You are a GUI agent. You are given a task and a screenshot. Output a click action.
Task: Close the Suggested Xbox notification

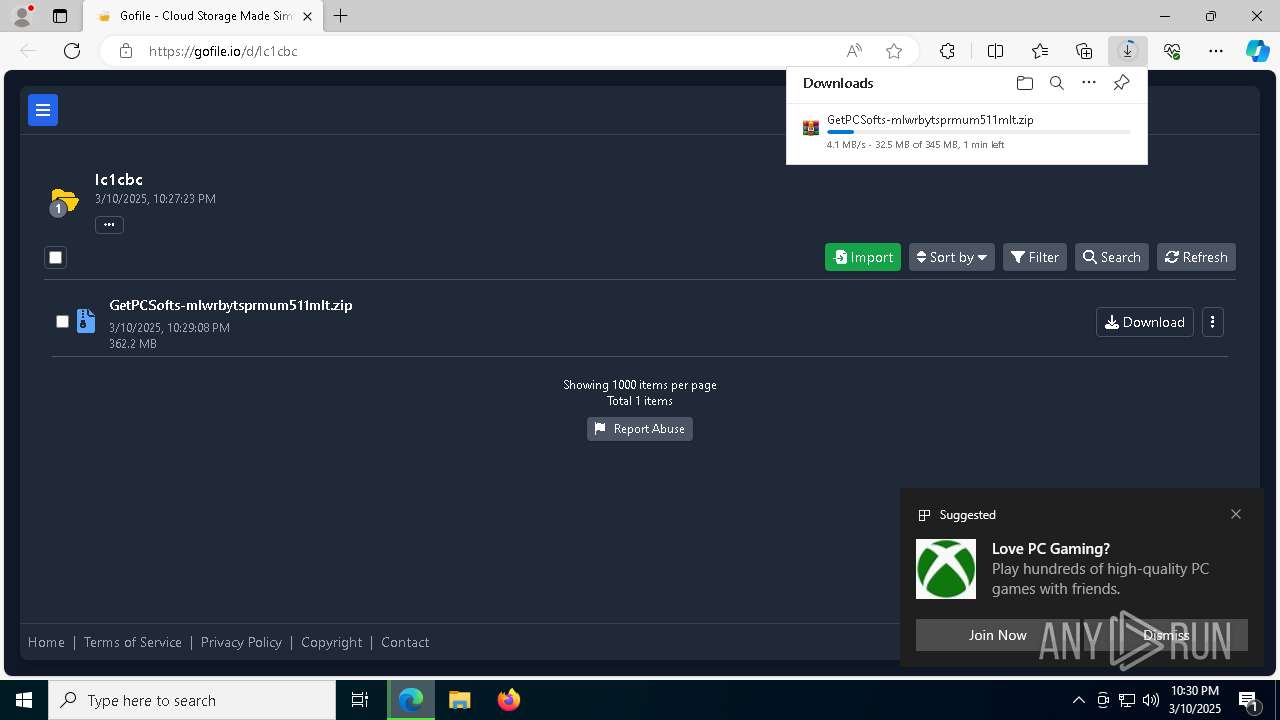[x=1236, y=514]
